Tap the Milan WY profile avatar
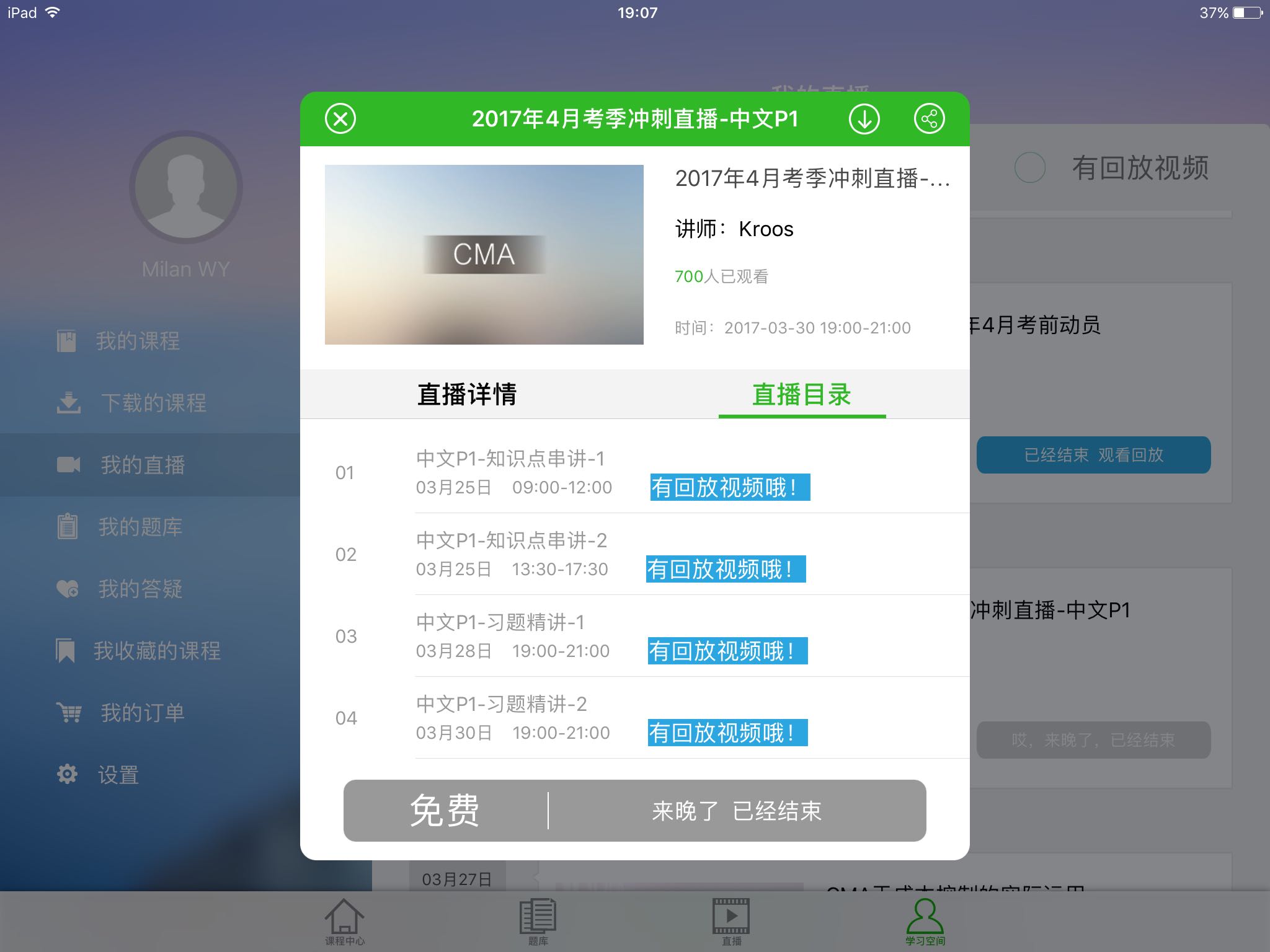The width and height of the screenshot is (1270, 952). pyautogui.click(x=185, y=187)
